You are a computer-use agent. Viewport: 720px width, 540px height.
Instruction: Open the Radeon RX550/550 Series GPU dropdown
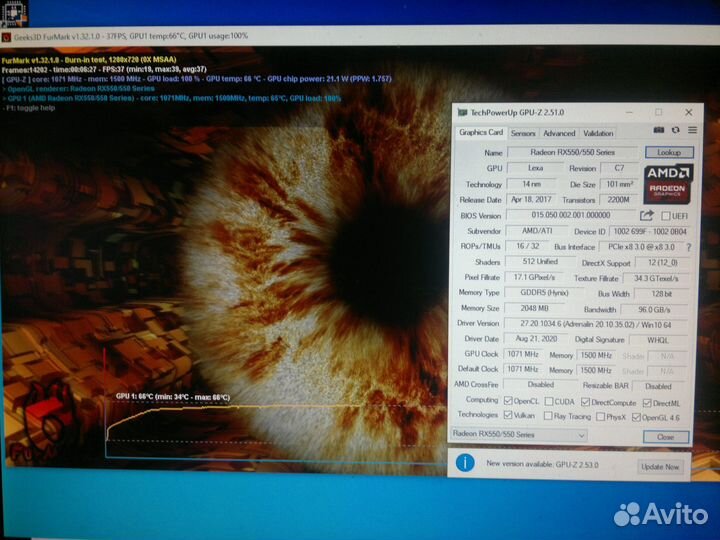(518, 434)
